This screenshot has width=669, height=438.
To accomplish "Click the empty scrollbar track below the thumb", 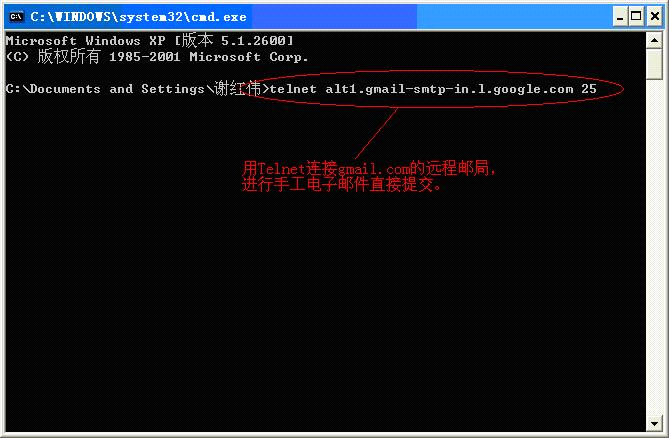I will click(x=654, y=247).
